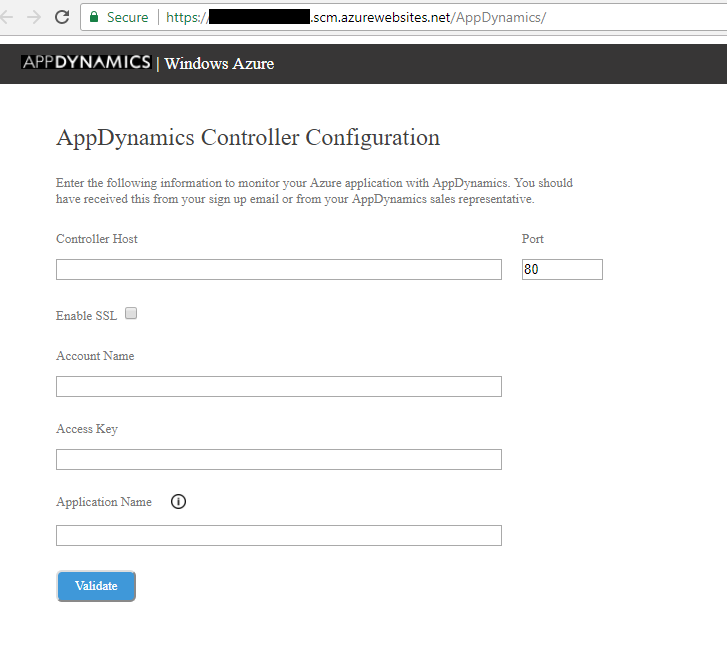Click the Windows Azure header text
Viewport: 727px width, 645px height.
pyautogui.click(x=219, y=64)
